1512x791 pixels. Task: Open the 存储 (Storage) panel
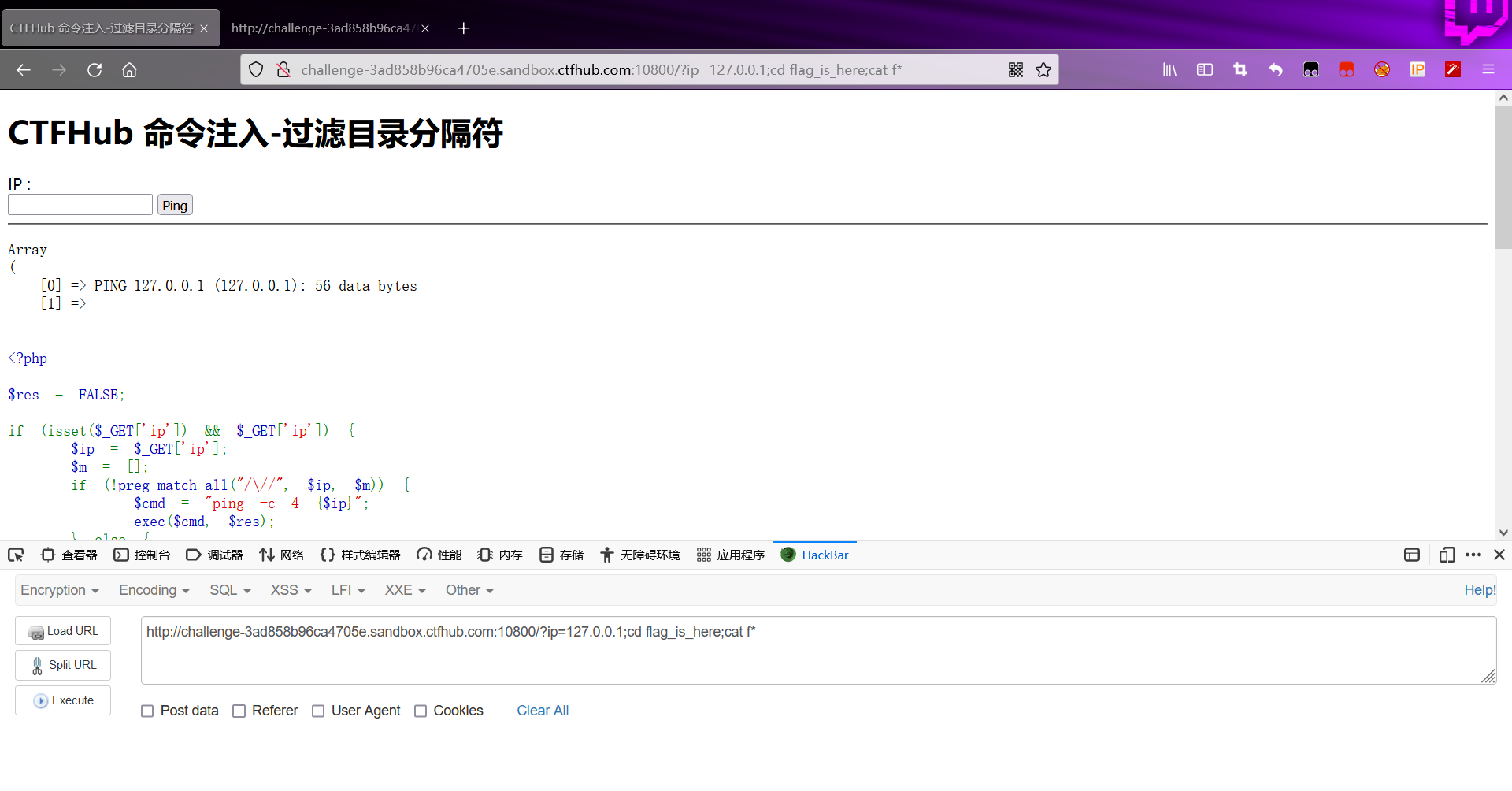tap(561, 555)
